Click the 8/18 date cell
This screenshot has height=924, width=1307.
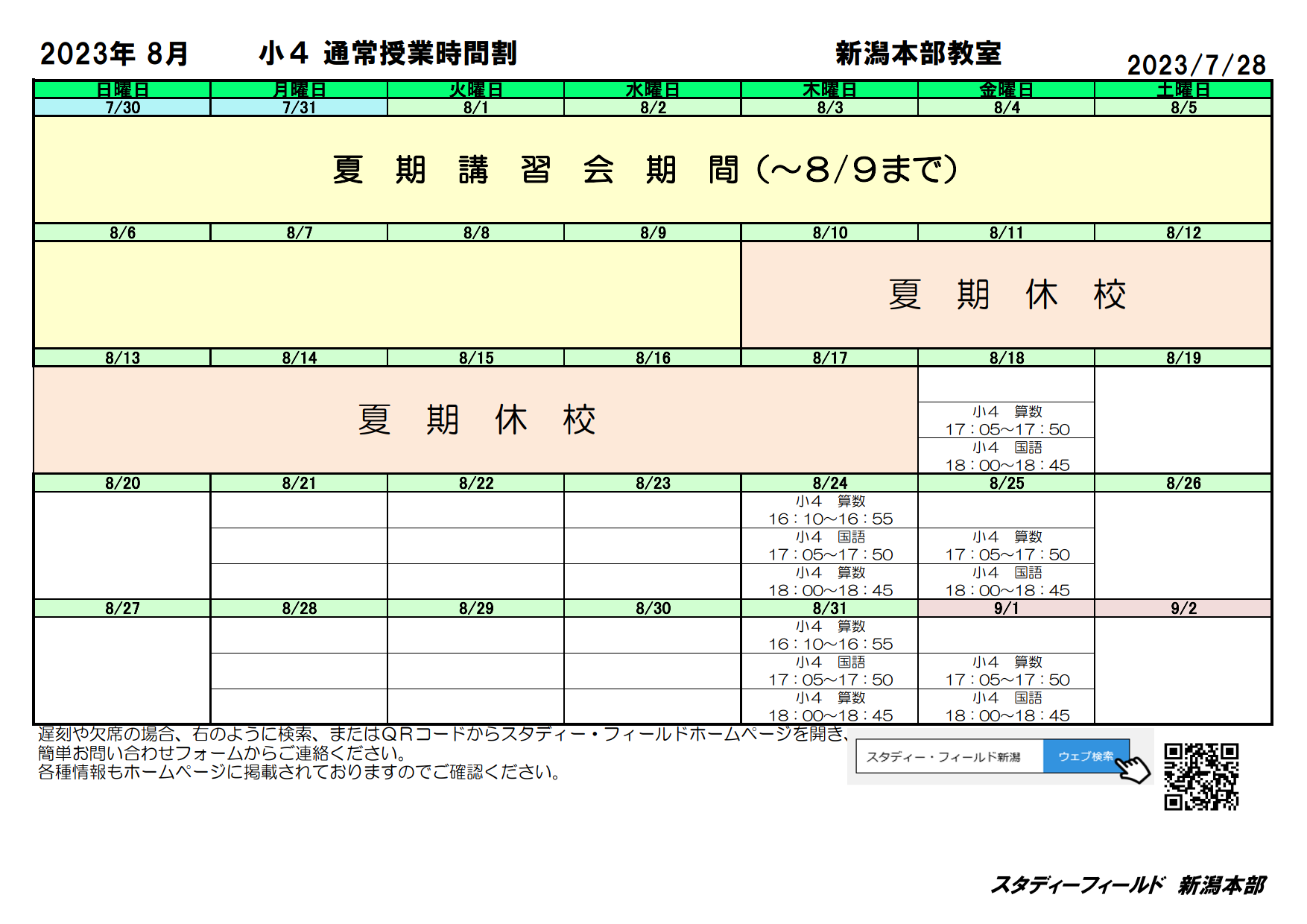pos(1007,358)
